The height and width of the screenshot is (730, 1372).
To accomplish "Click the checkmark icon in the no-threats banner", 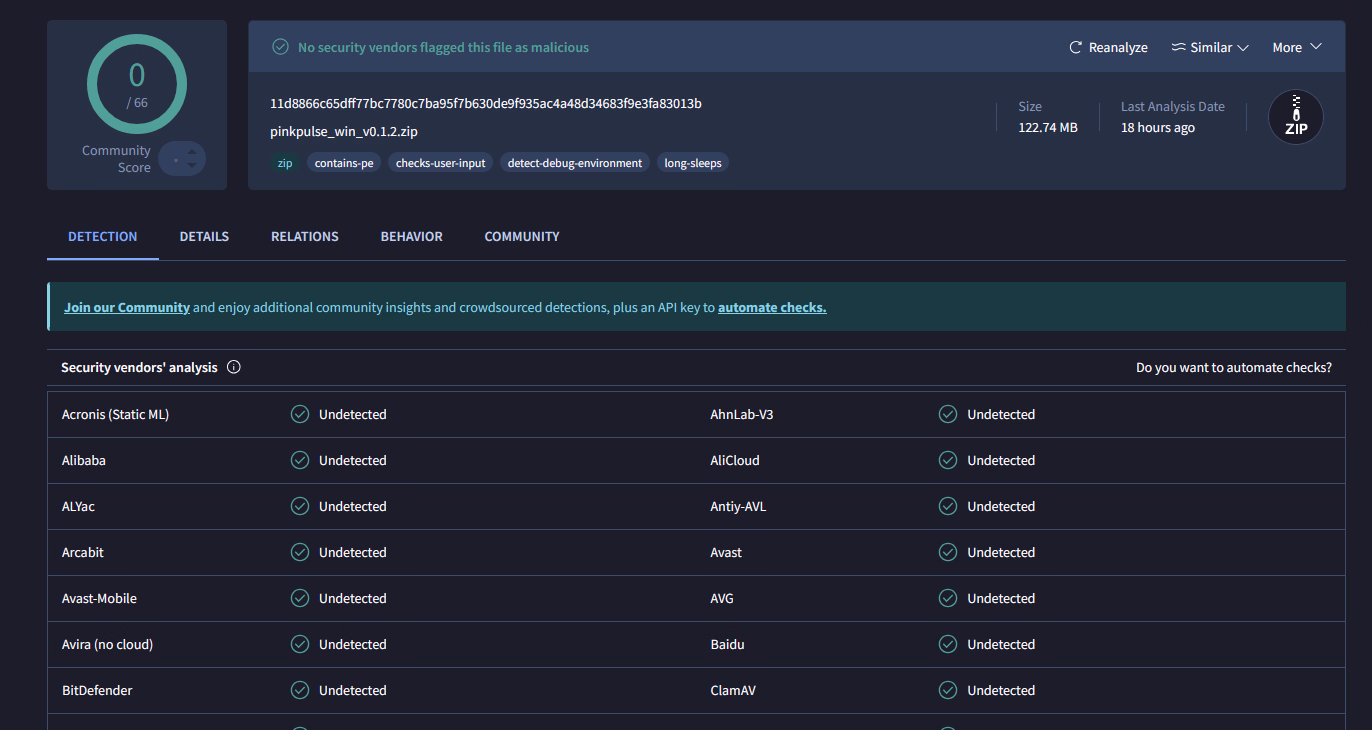I will 281,47.
